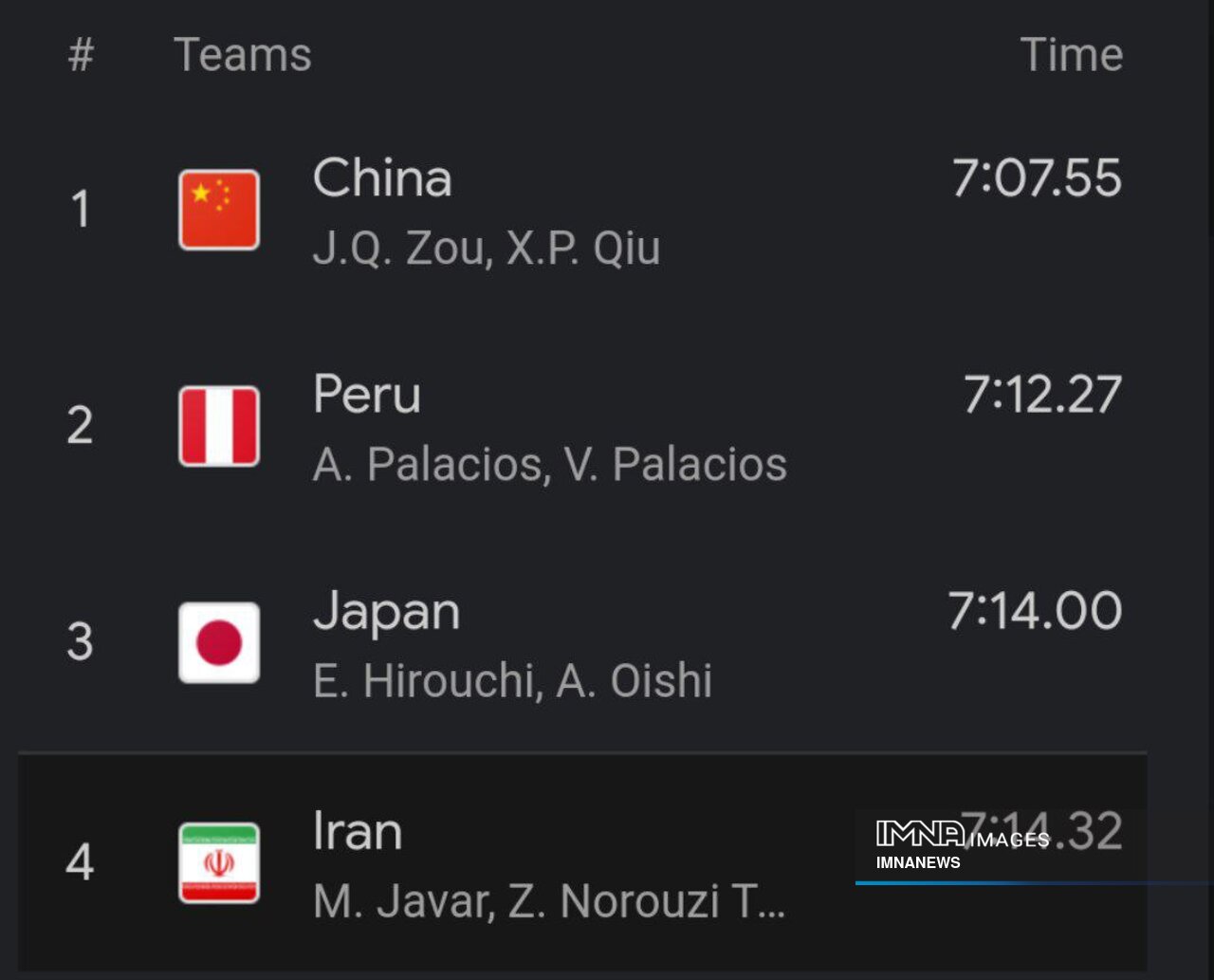
Task: Open the Peru team name link
Action: (x=367, y=395)
